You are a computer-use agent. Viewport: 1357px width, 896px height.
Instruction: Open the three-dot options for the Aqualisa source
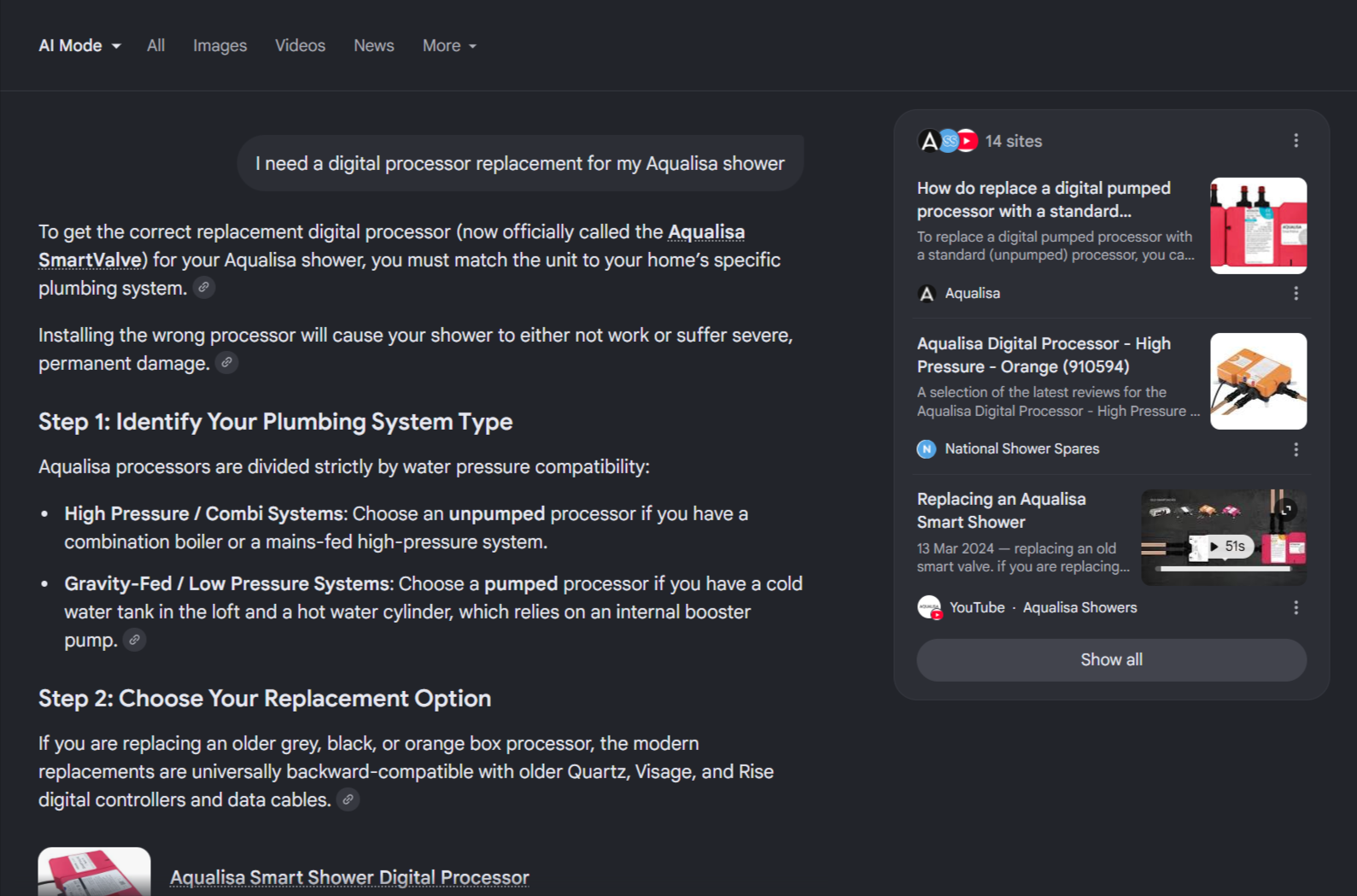[1296, 293]
